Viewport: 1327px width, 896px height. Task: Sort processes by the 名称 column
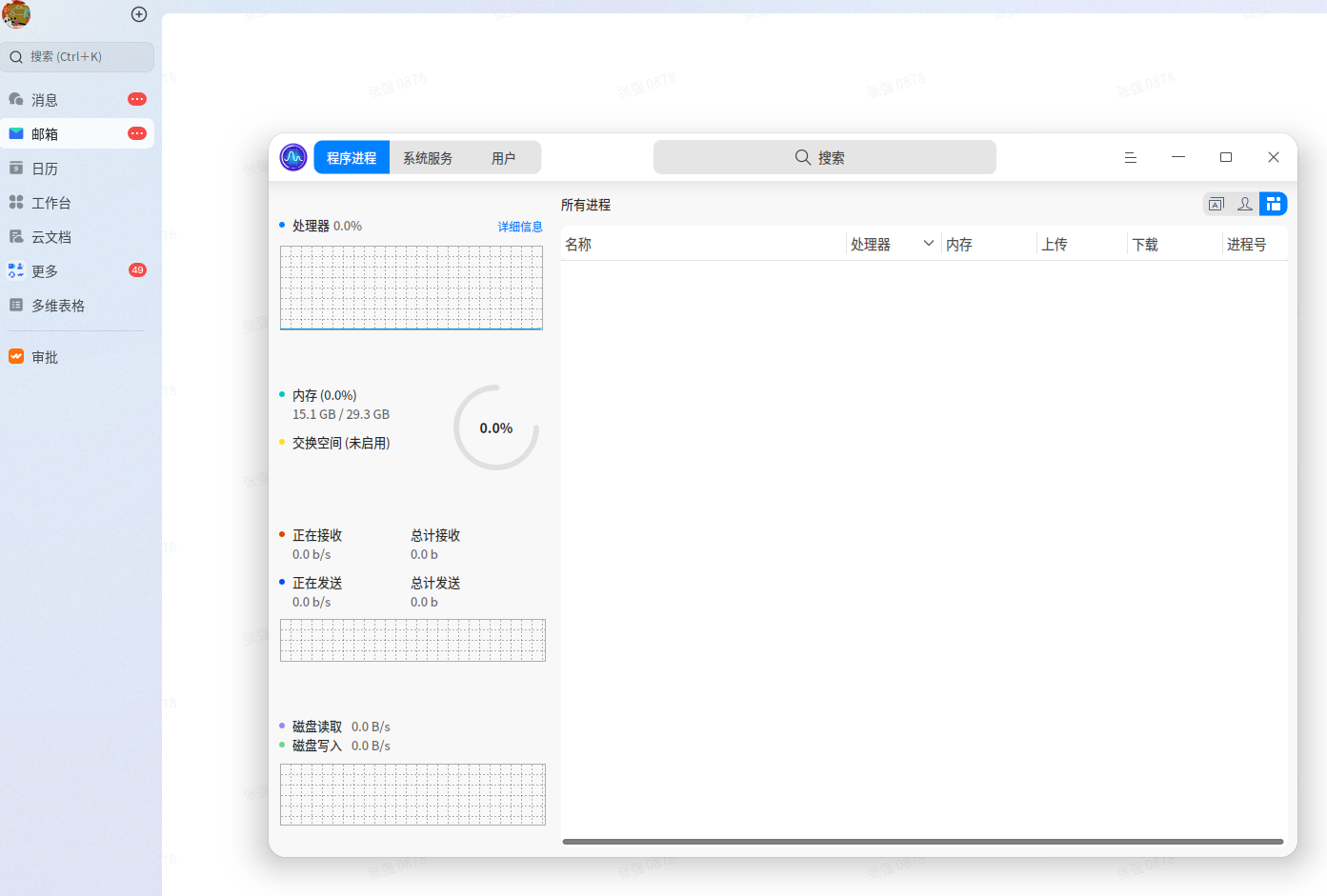[703, 245]
